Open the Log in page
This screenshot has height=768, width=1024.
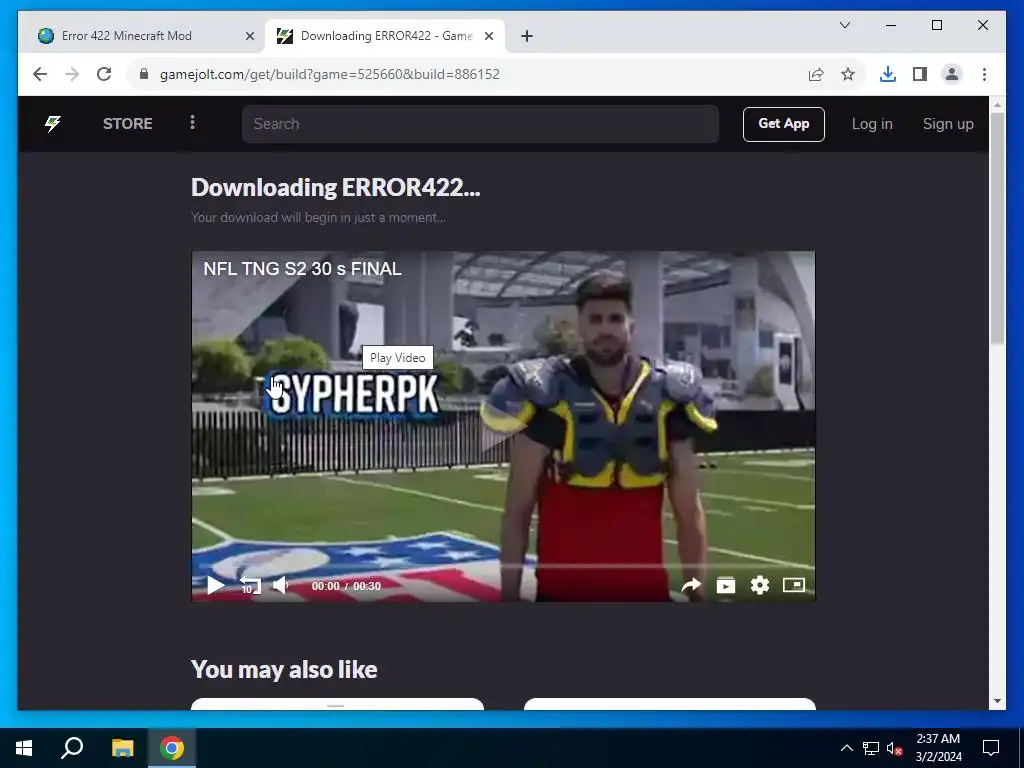(872, 124)
